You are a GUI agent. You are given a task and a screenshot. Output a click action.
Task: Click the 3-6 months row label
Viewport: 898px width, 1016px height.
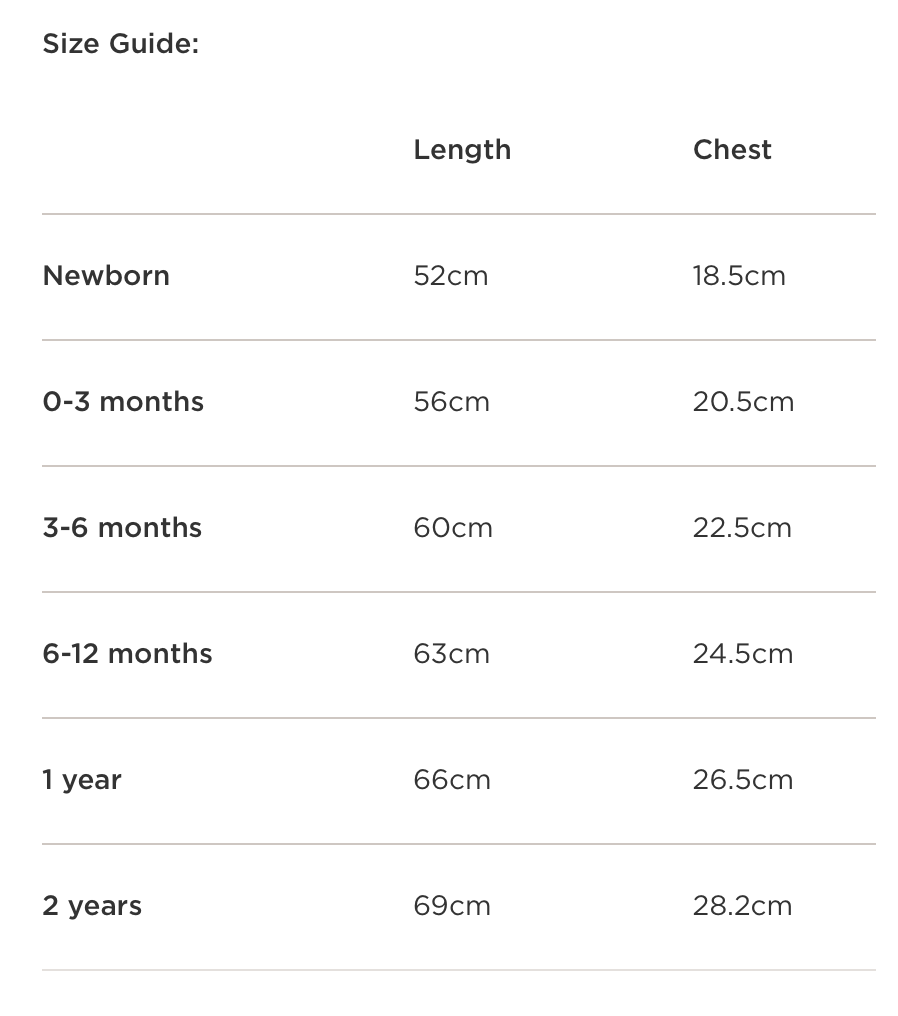click(122, 528)
